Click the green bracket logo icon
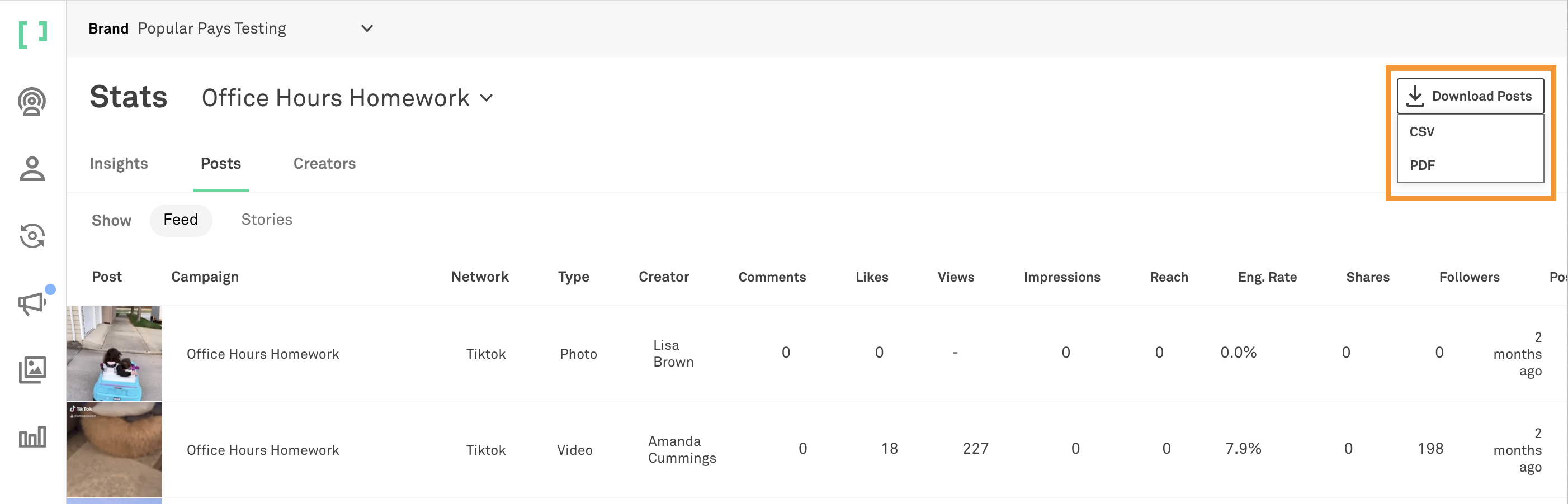The width and height of the screenshot is (1568, 504). [33, 34]
